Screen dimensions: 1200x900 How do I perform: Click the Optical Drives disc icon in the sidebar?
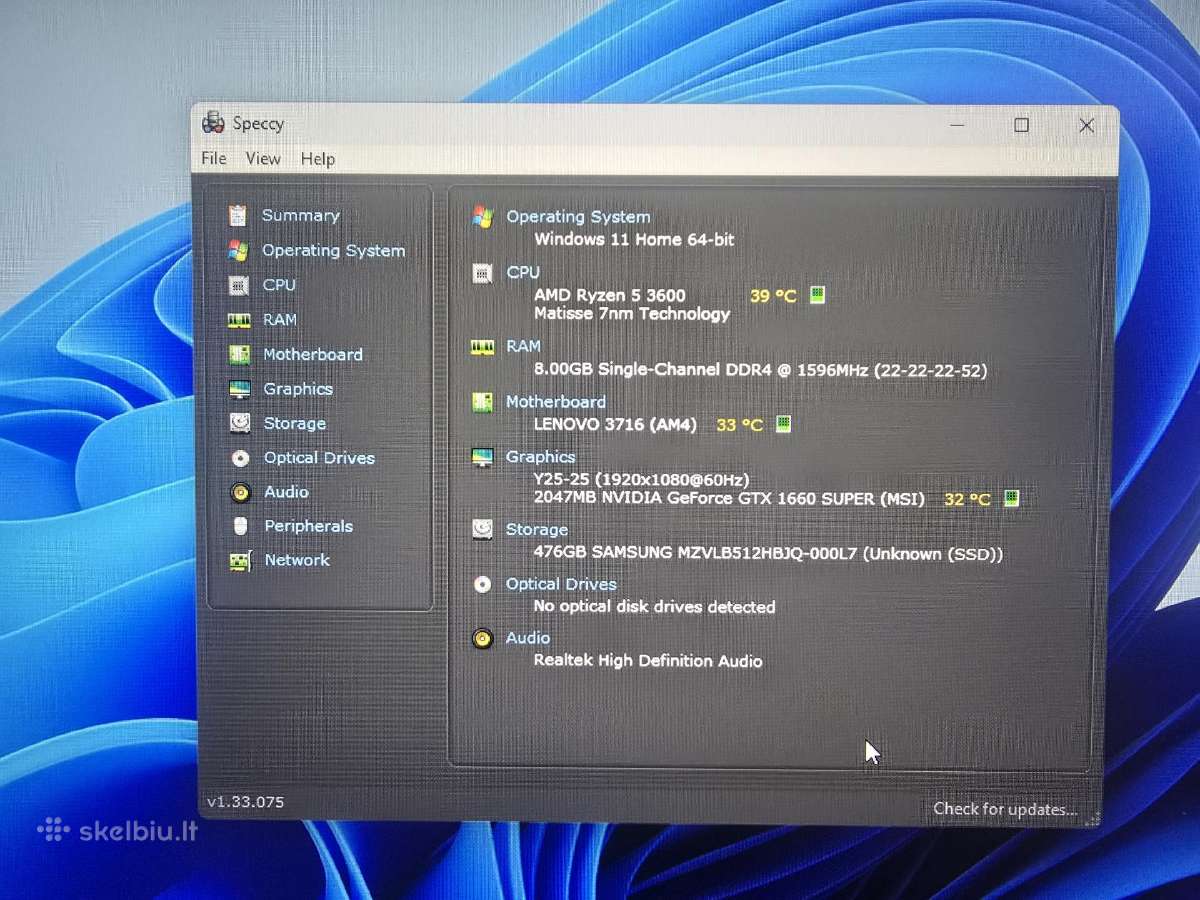tap(240, 458)
